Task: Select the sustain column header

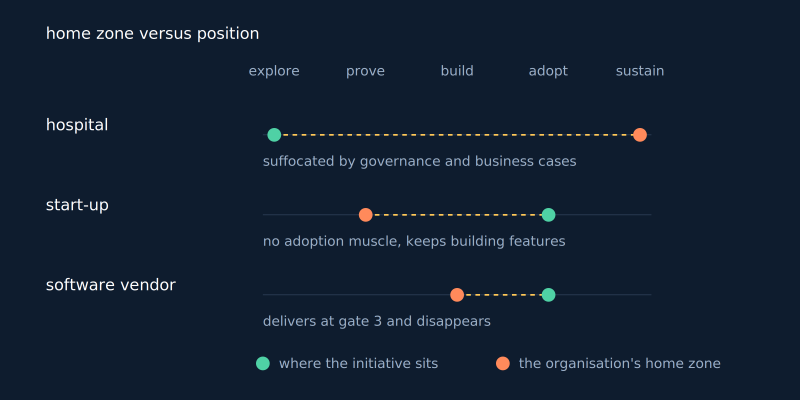Action: click(640, 71)
